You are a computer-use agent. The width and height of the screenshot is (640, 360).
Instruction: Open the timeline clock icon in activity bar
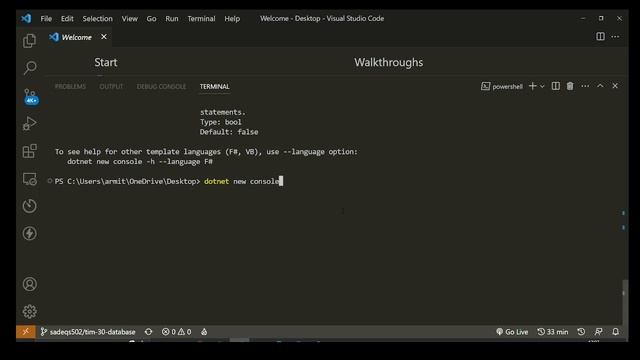[29, 206]
